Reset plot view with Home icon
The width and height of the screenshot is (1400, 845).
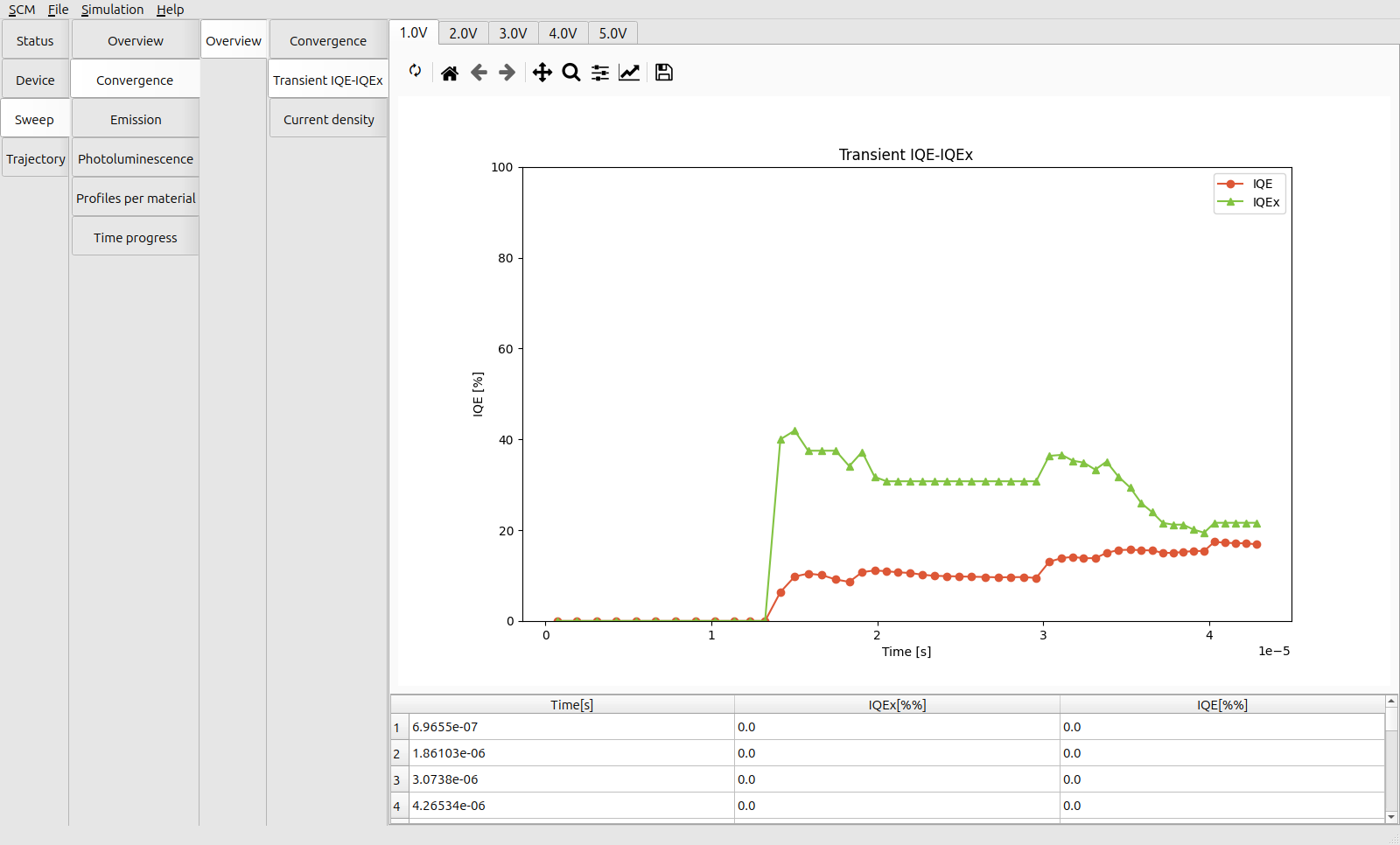450,73
